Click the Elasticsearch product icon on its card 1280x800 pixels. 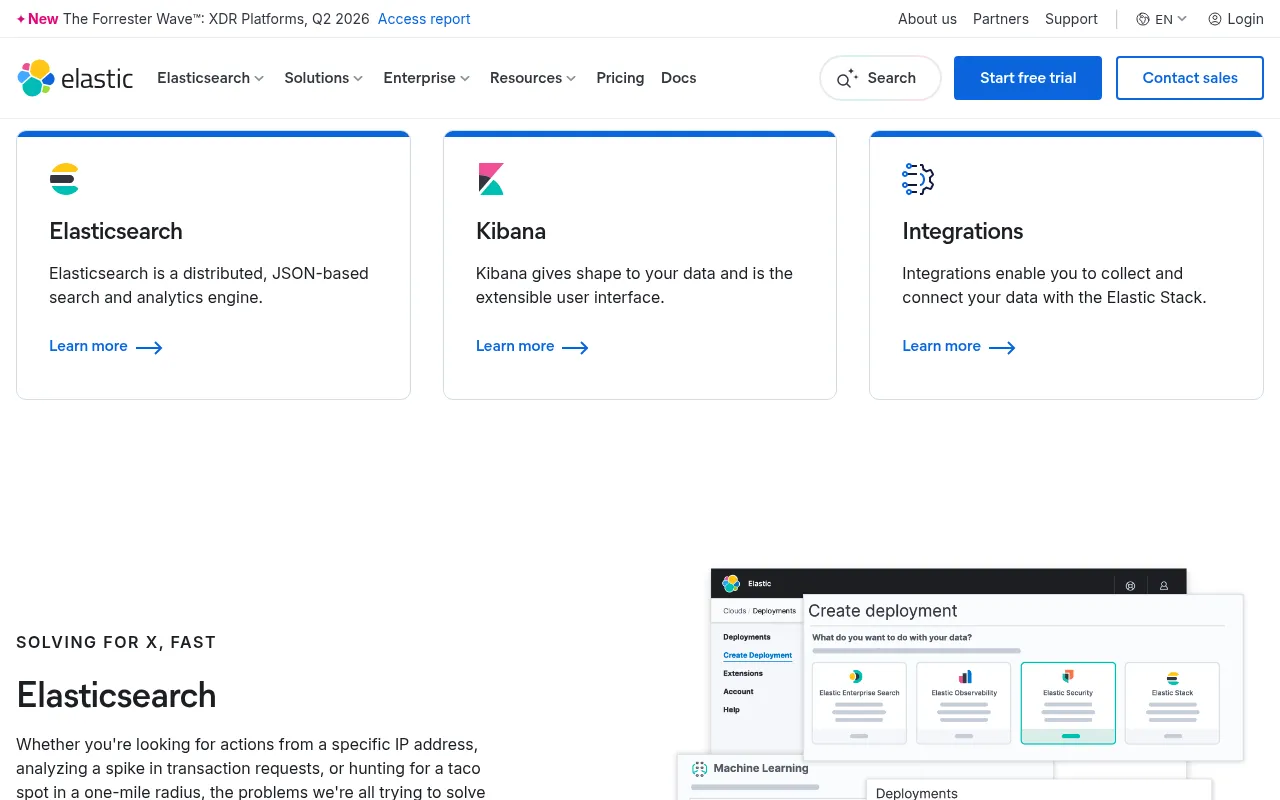(x=64, y=179)
